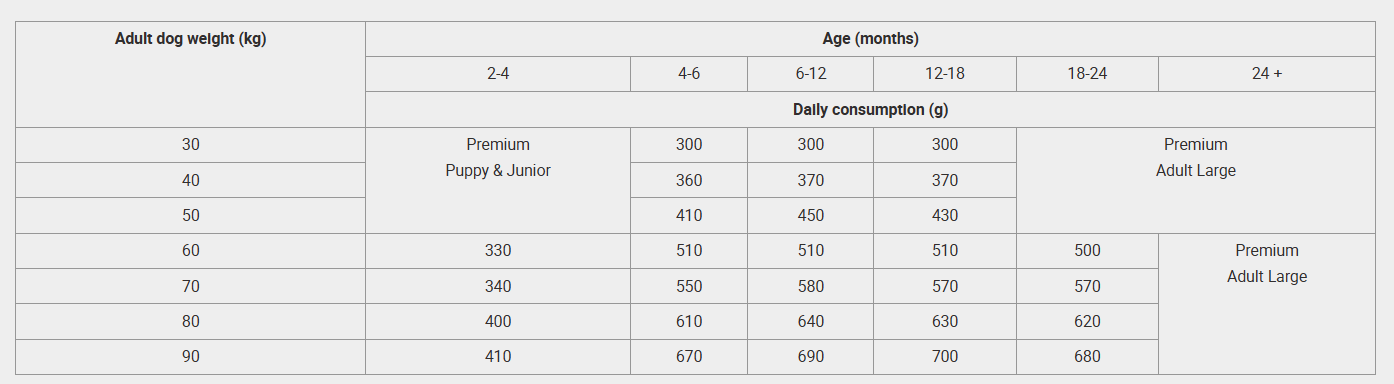This screenshot has width=1394, height=384.
Task: Select the 70 kg weight row label
Action: [x=190, y=286]
